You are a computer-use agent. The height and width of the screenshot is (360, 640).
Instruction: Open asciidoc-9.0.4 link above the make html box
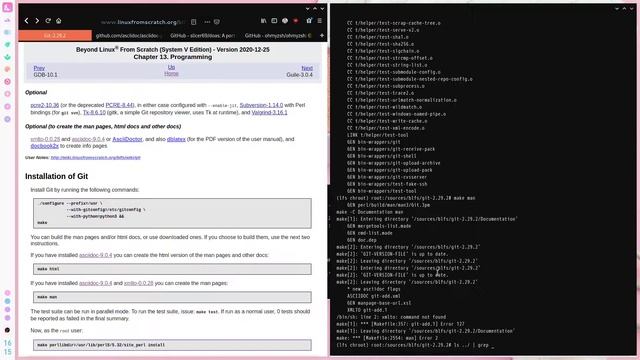point(96,255)
